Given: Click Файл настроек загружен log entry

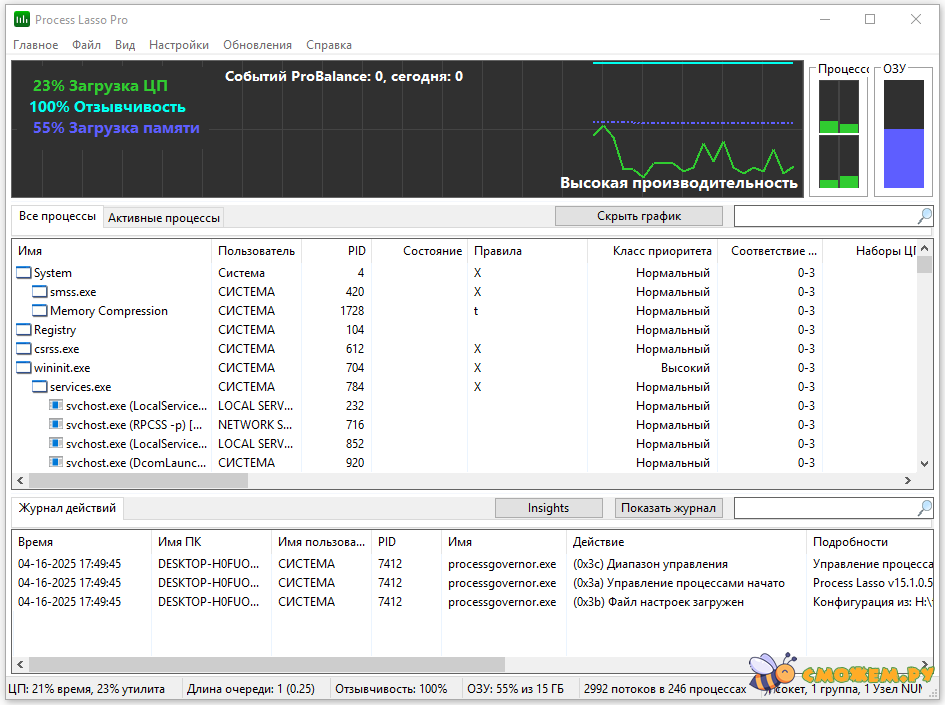Looking at the screenshot, I should click(658, 602).
